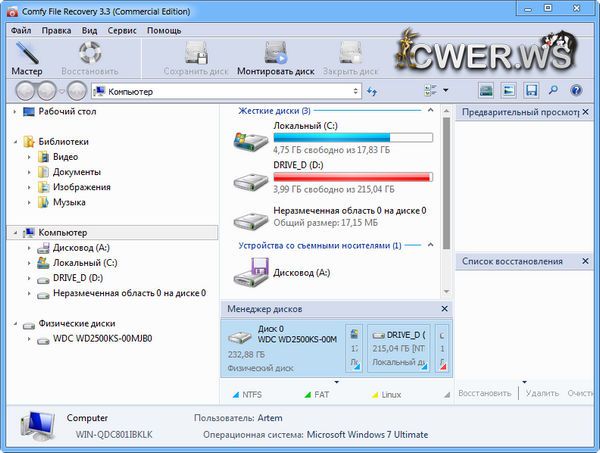Select Дисковод (A:) in the tree
Viewport: 600px width, 453px height.
click(81, 248)
